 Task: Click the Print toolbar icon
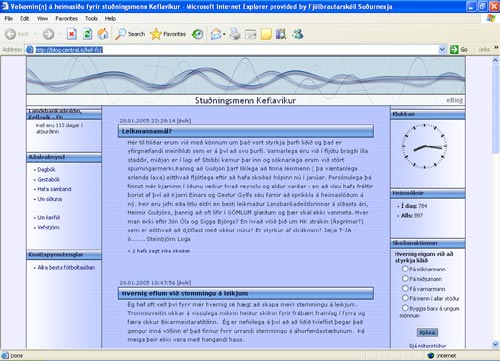tap(235, 34)
